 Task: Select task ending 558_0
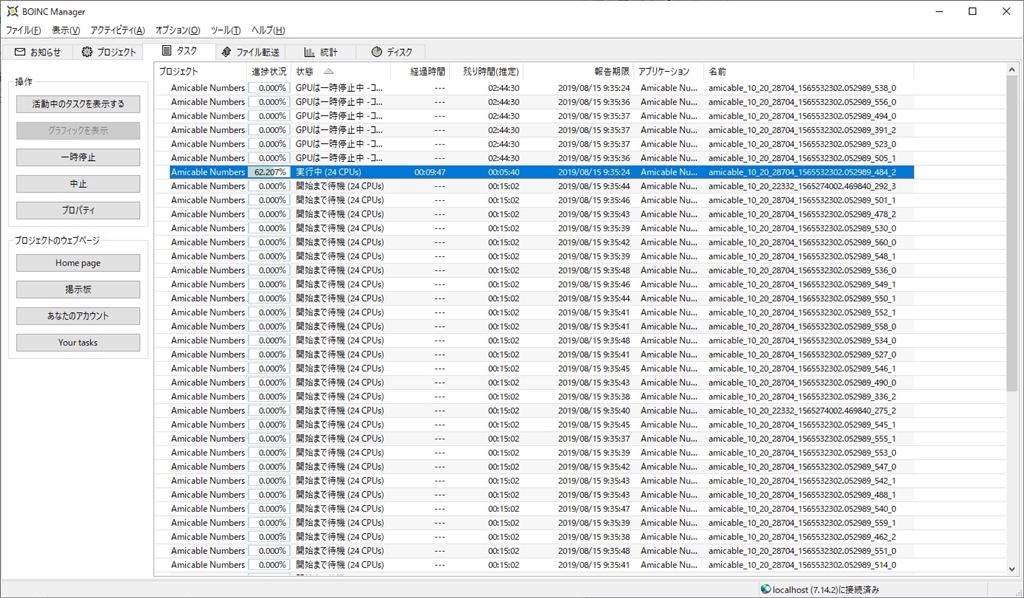[x=534, y=326]
